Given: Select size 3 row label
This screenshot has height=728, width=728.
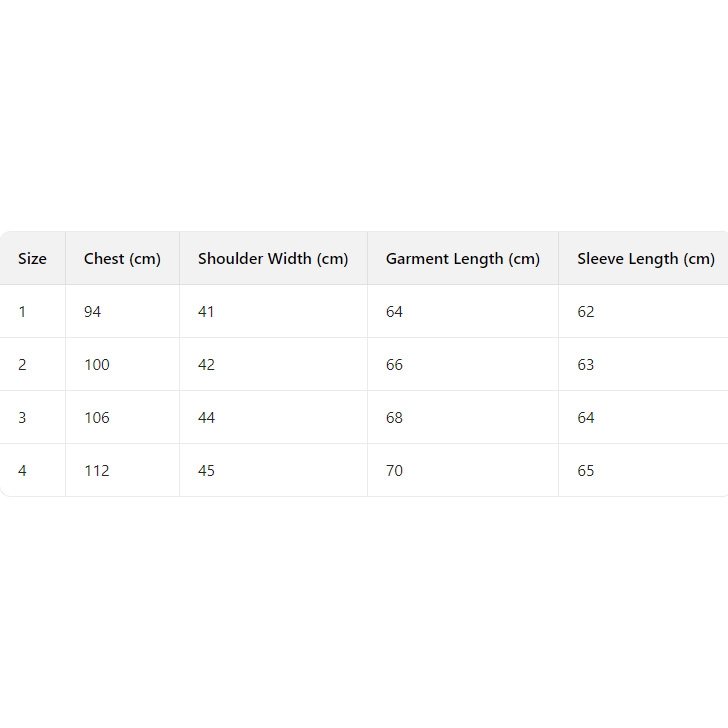Looking at the screenshot, I should point(22,418).
